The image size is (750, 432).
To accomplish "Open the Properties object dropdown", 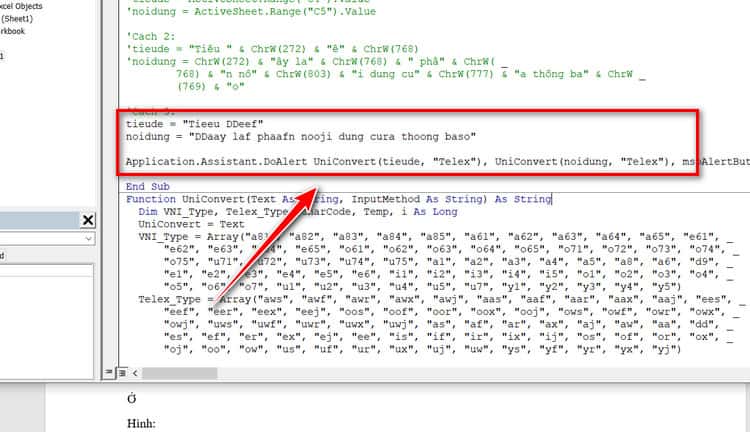I will click(x=88, y=238).
